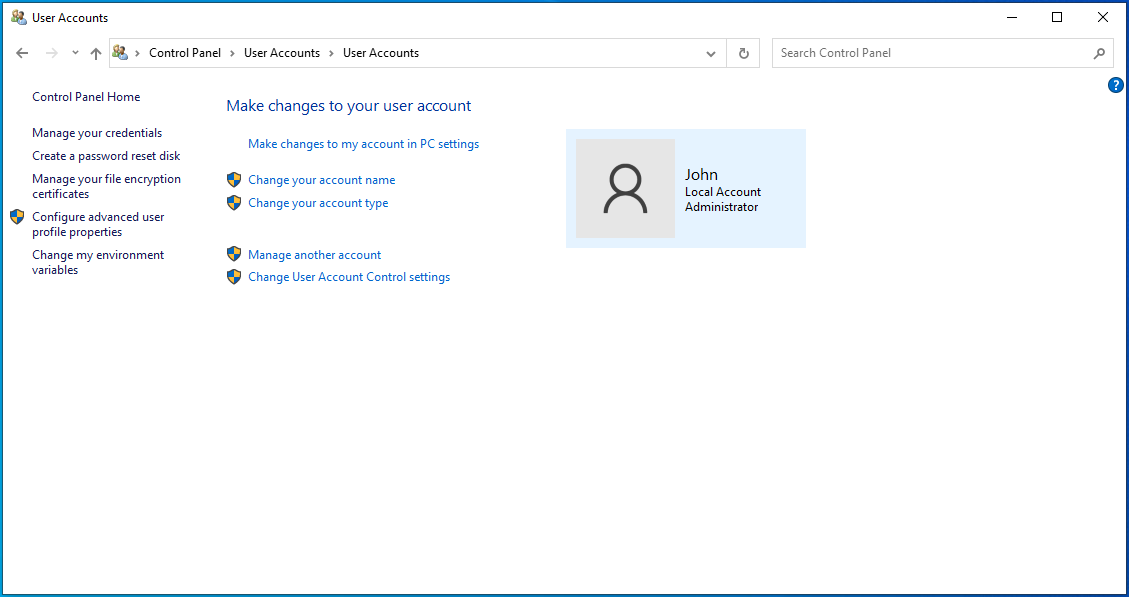Open the Help question mark icon

tap(1116, 86)
